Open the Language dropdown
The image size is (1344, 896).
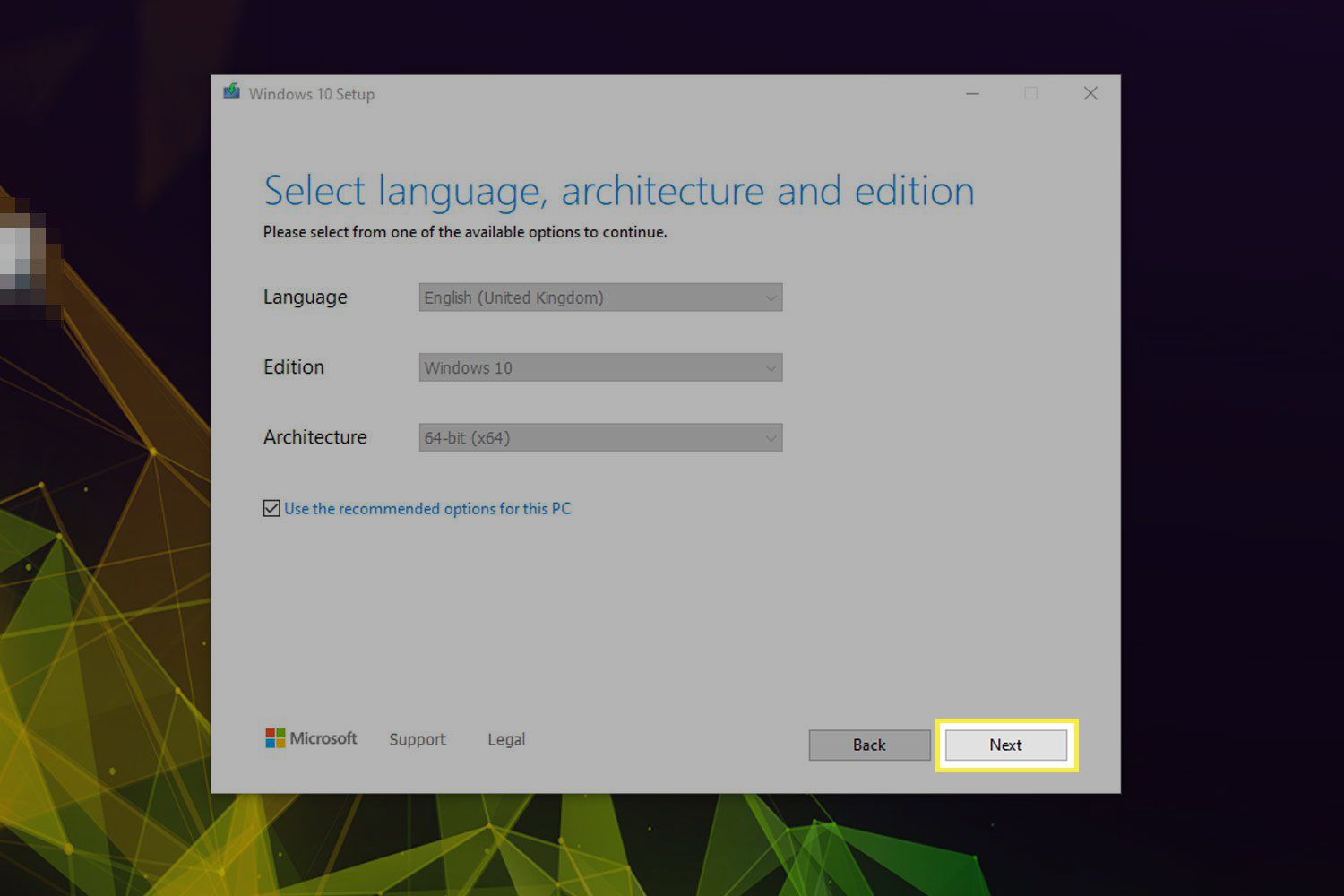[600, 297]
